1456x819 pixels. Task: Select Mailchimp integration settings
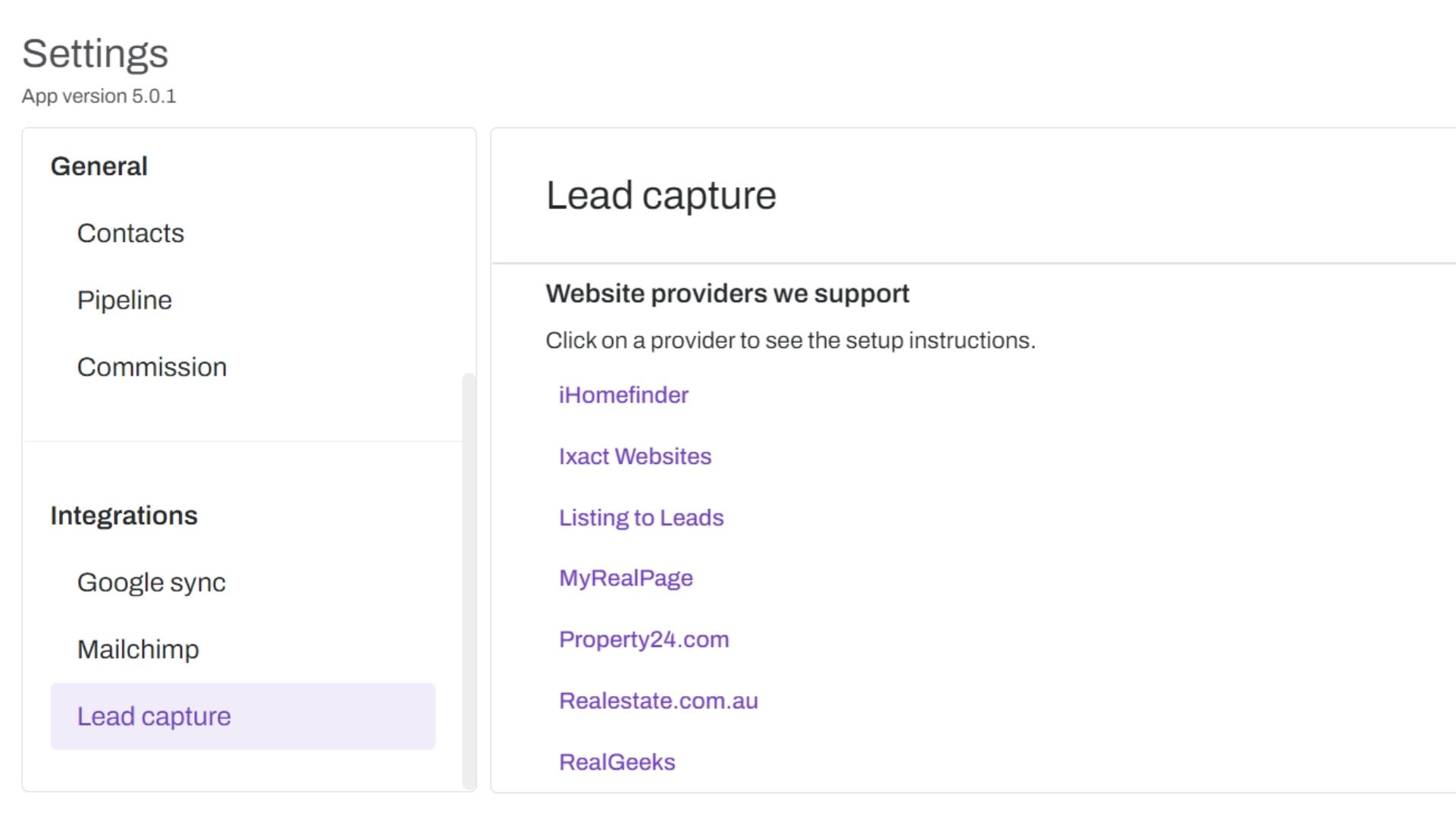[x=137, y=649]
